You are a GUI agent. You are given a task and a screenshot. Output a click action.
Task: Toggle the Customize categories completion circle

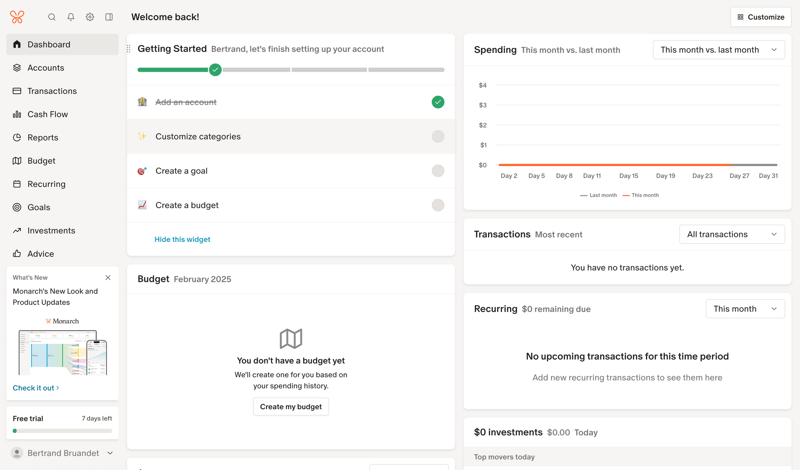tap(438, 136)
